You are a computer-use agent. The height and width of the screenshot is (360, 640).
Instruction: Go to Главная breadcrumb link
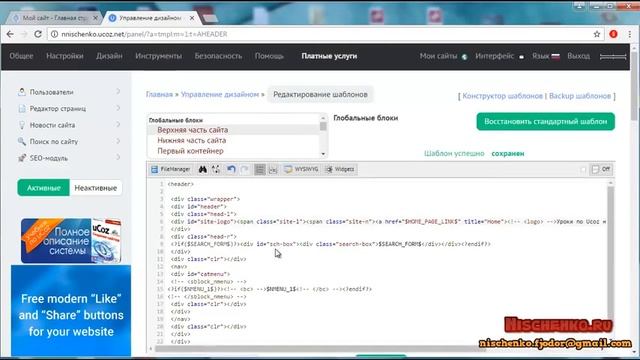(159, 94)
